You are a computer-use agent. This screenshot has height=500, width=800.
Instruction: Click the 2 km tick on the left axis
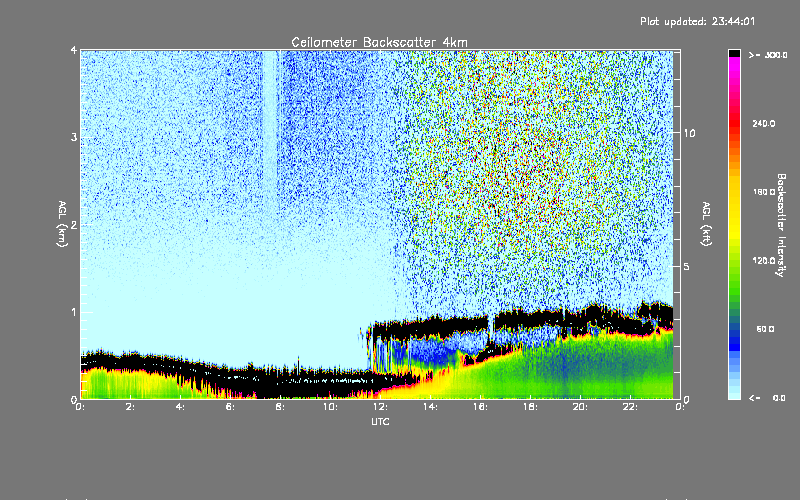pos(74,224)
